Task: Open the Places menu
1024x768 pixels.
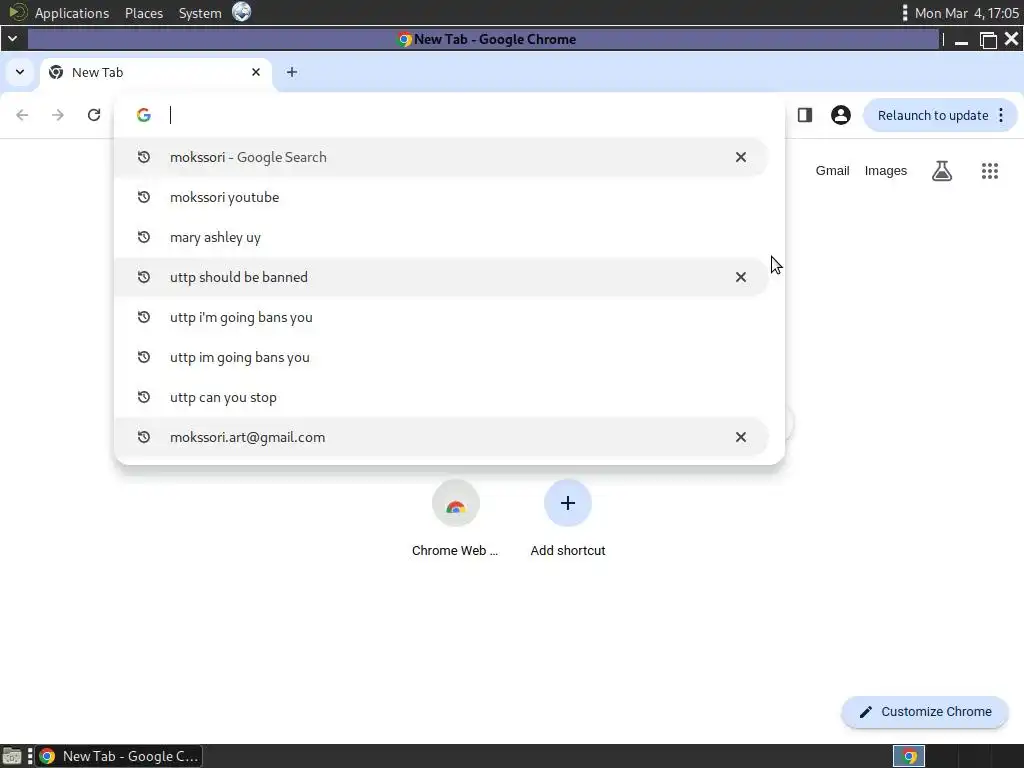Action: point(144,13)
